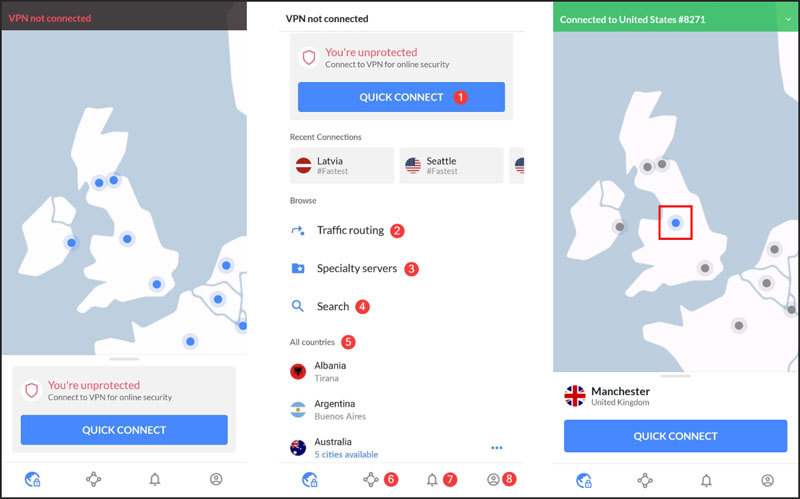Click the Search magnifier icon
This screenshot has width=800, height=499.
(297, 306)
